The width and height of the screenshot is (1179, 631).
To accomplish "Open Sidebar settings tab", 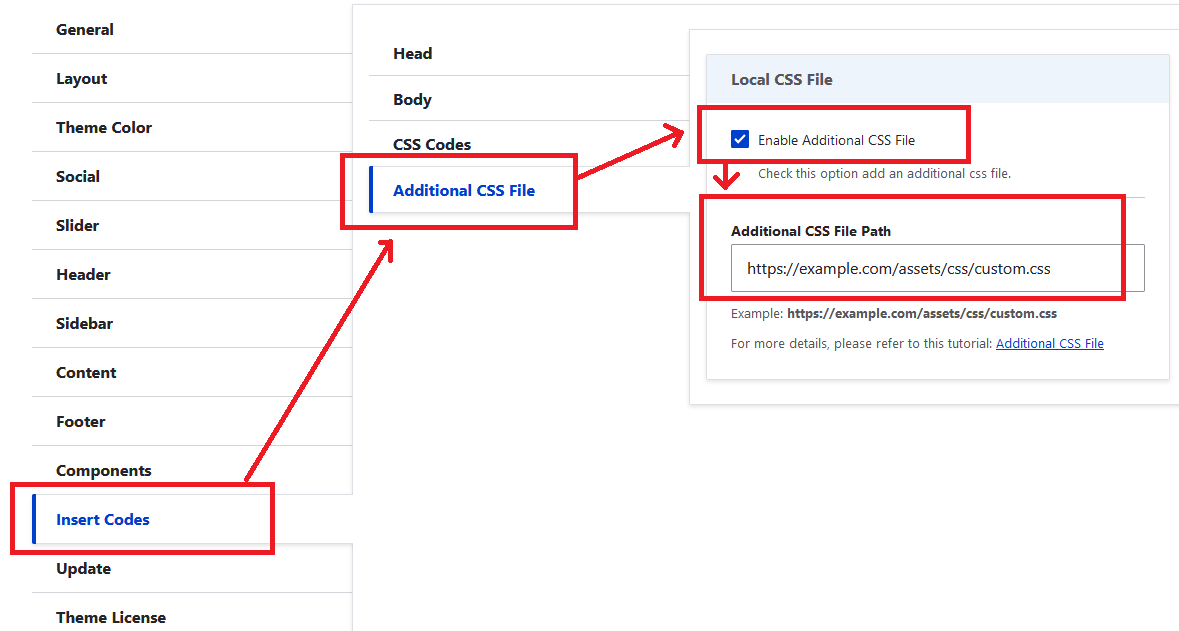I will click(84, 324).
